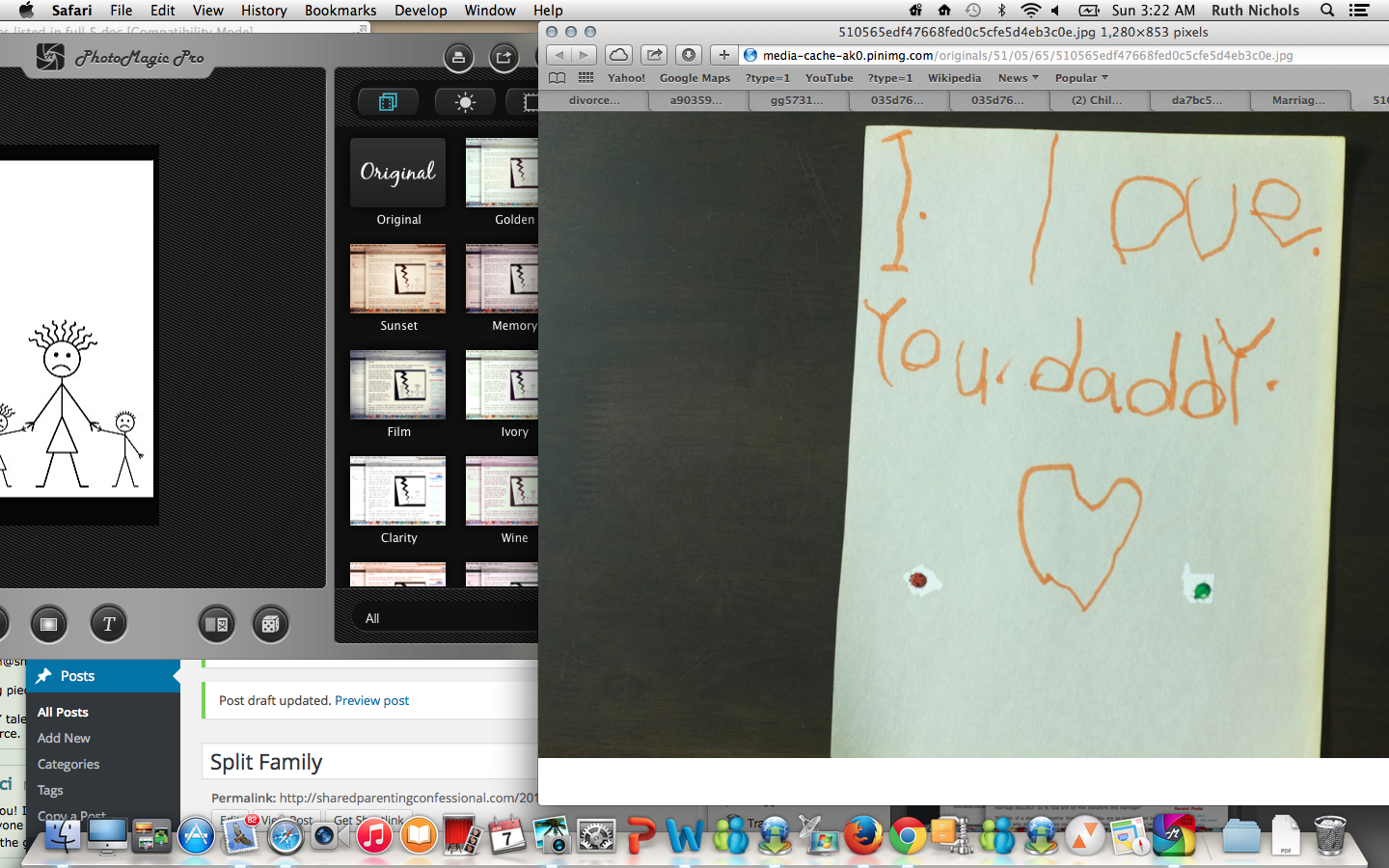Click the Preview post link
This screenshot has height=868, width=1389.
371,700
